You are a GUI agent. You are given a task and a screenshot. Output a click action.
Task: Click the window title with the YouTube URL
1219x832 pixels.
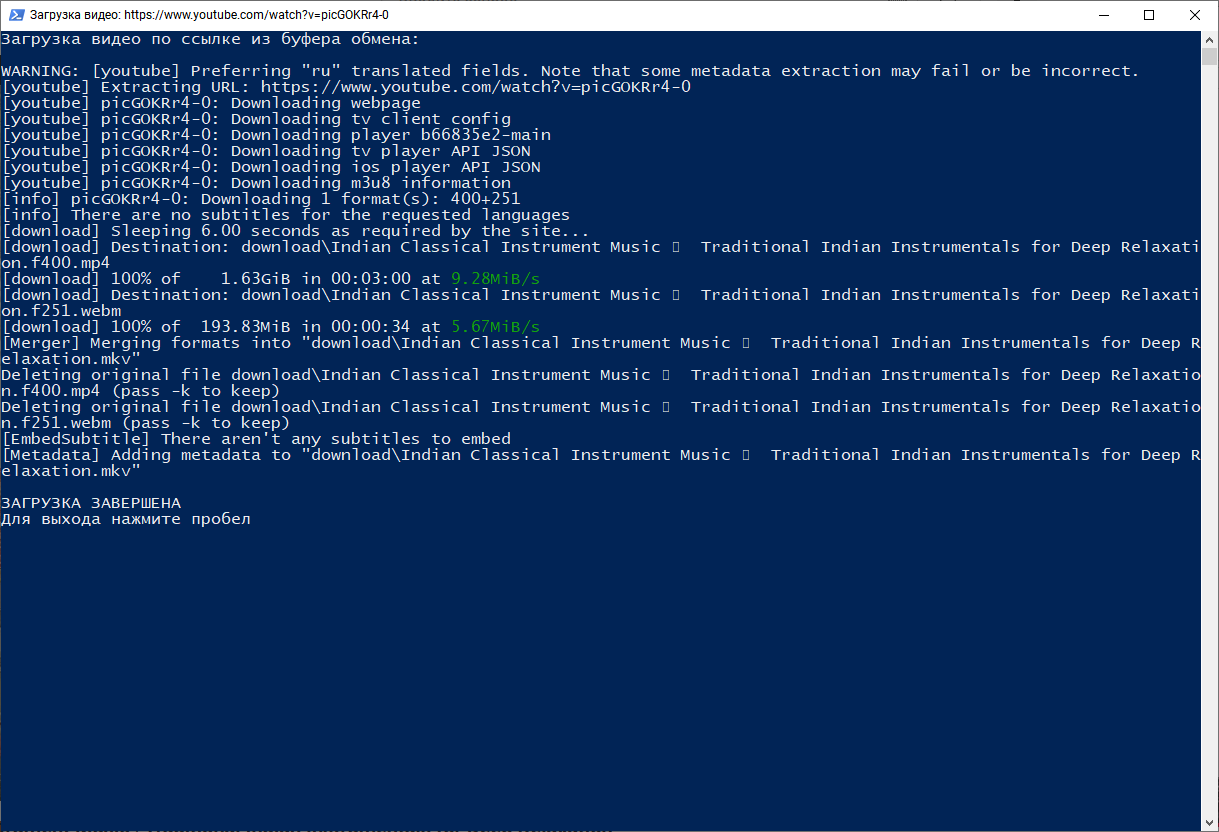[x=209, y=15]
